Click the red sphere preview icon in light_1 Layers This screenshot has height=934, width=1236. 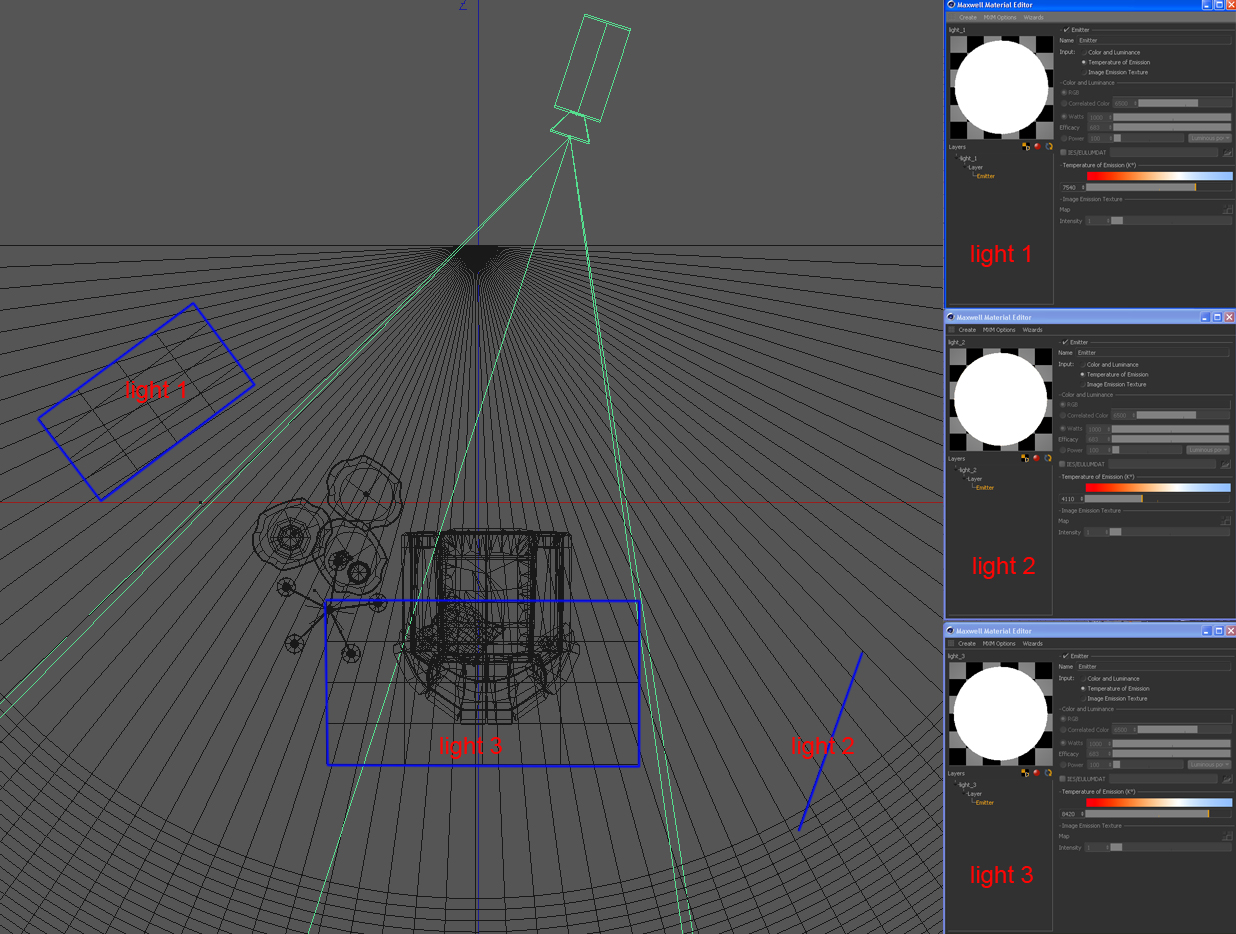(x=1037, y=146)
